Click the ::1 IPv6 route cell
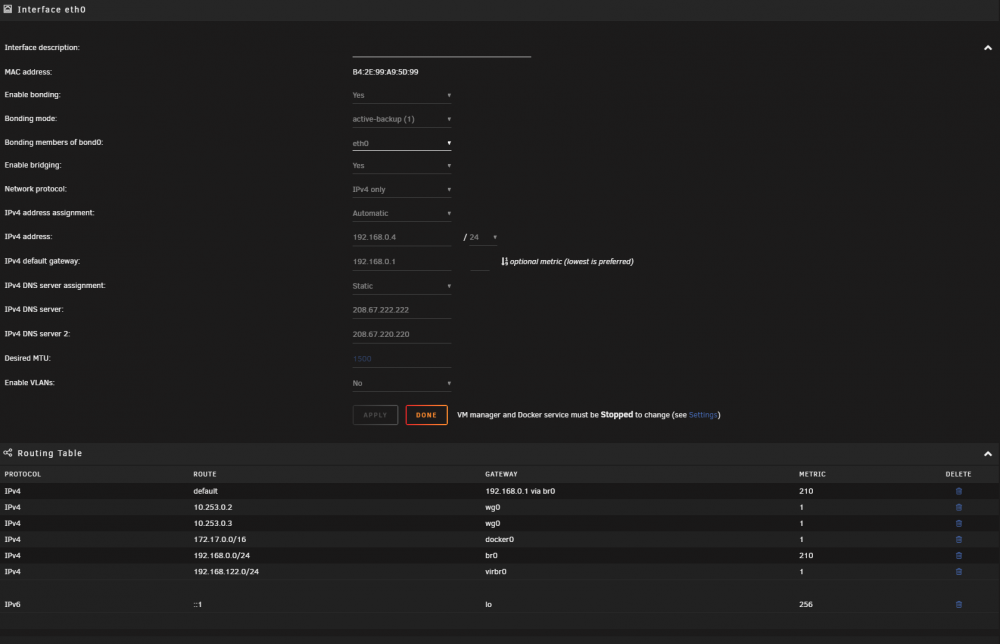Viewport: 1000px width, 644px height. (198, 604)
